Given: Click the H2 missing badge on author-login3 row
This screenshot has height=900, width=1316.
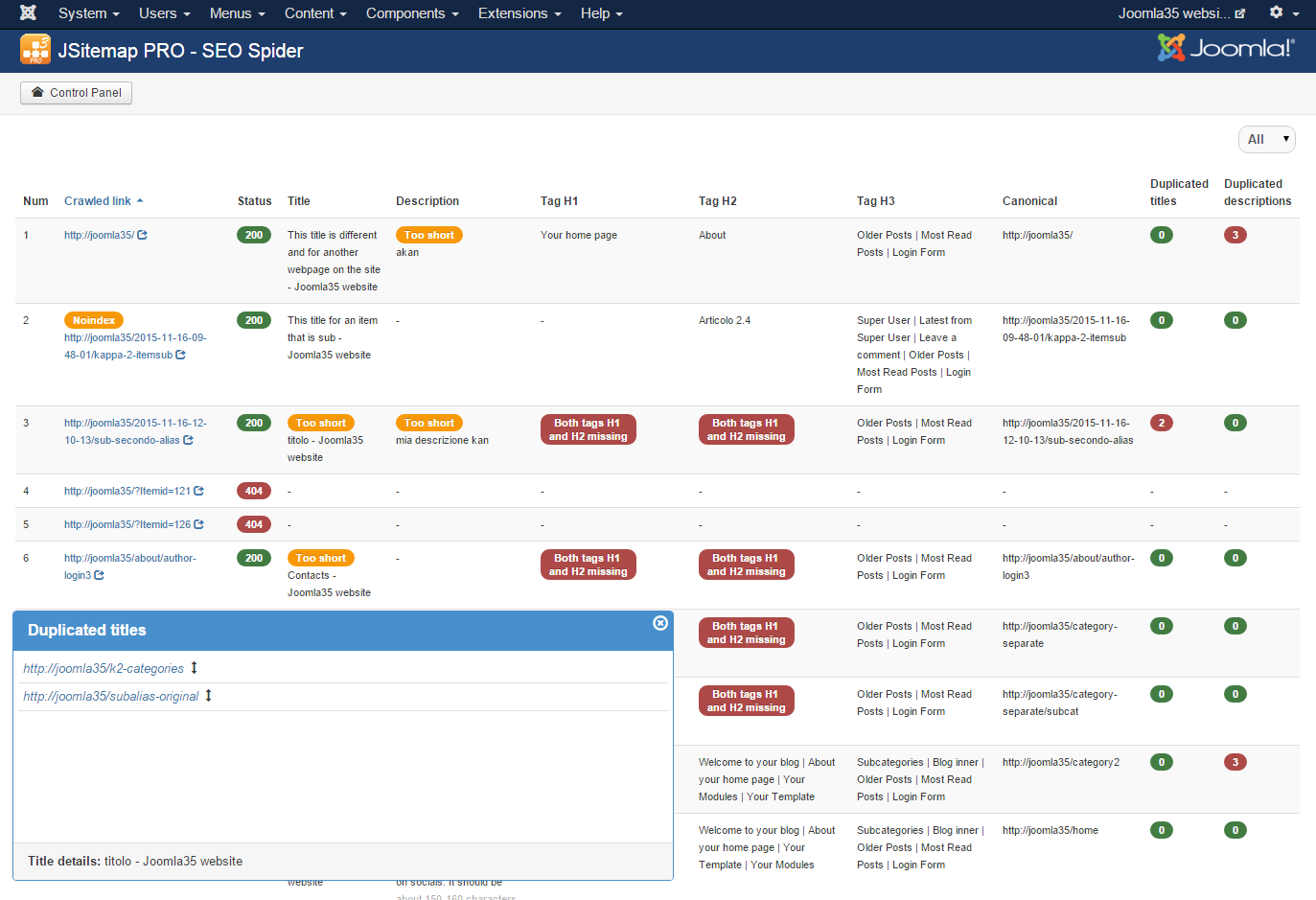Looking at the screenshot, I should 747,565.
